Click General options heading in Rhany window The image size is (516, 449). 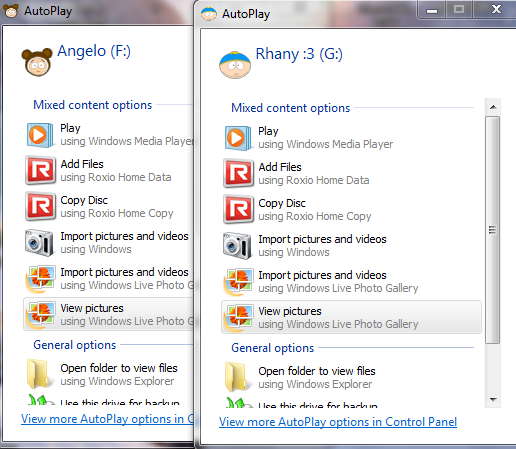[x=273, y=348]
